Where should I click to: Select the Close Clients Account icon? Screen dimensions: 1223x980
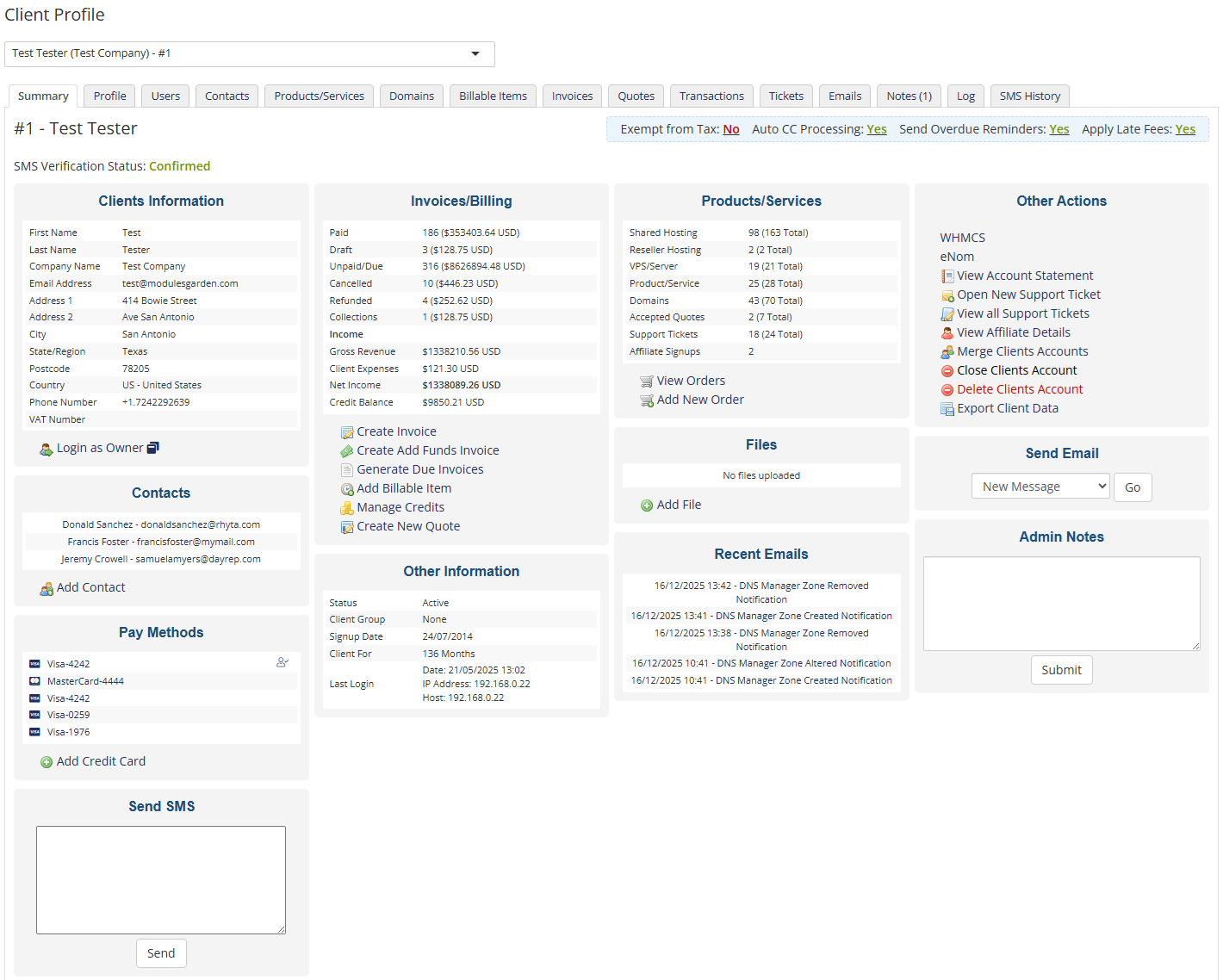947,370
